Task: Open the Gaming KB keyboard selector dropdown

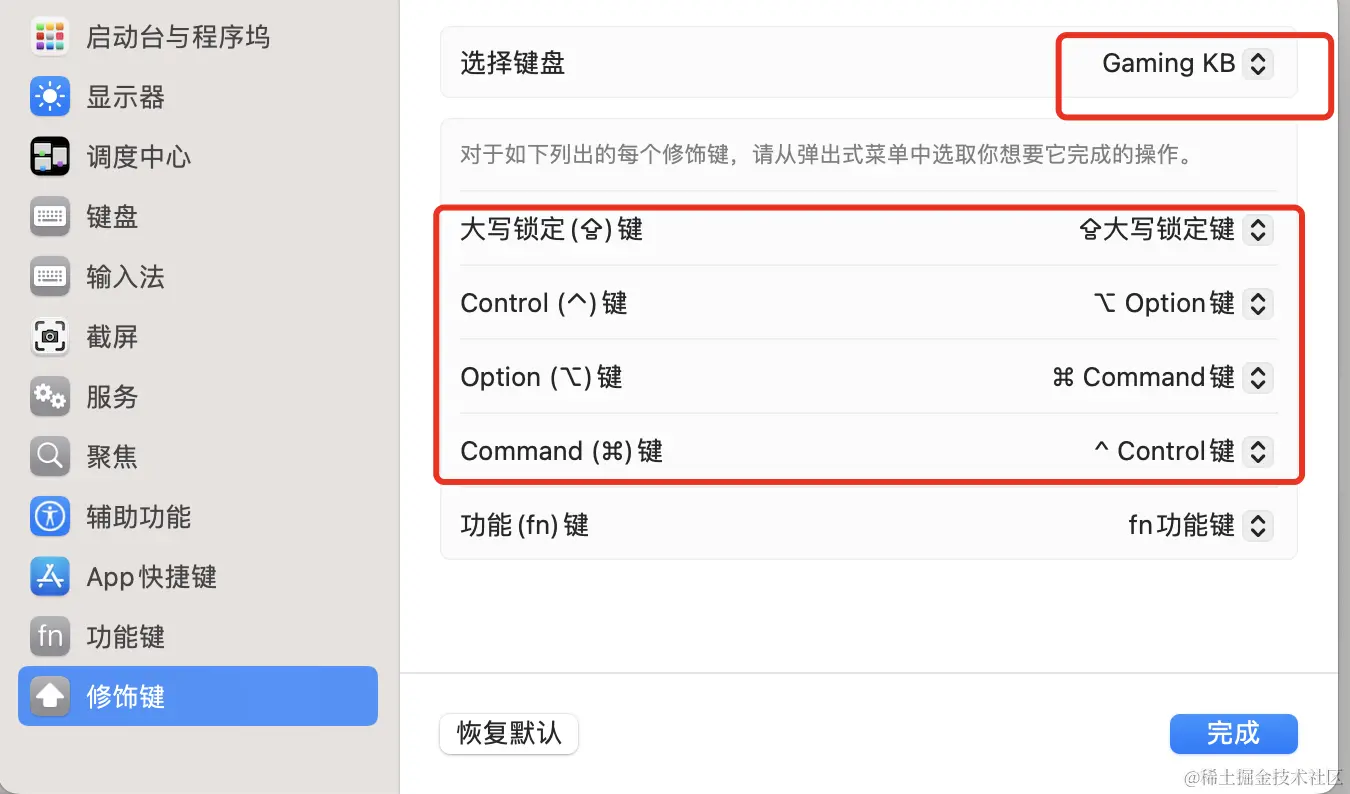Action: click(x=1186, y=63)
